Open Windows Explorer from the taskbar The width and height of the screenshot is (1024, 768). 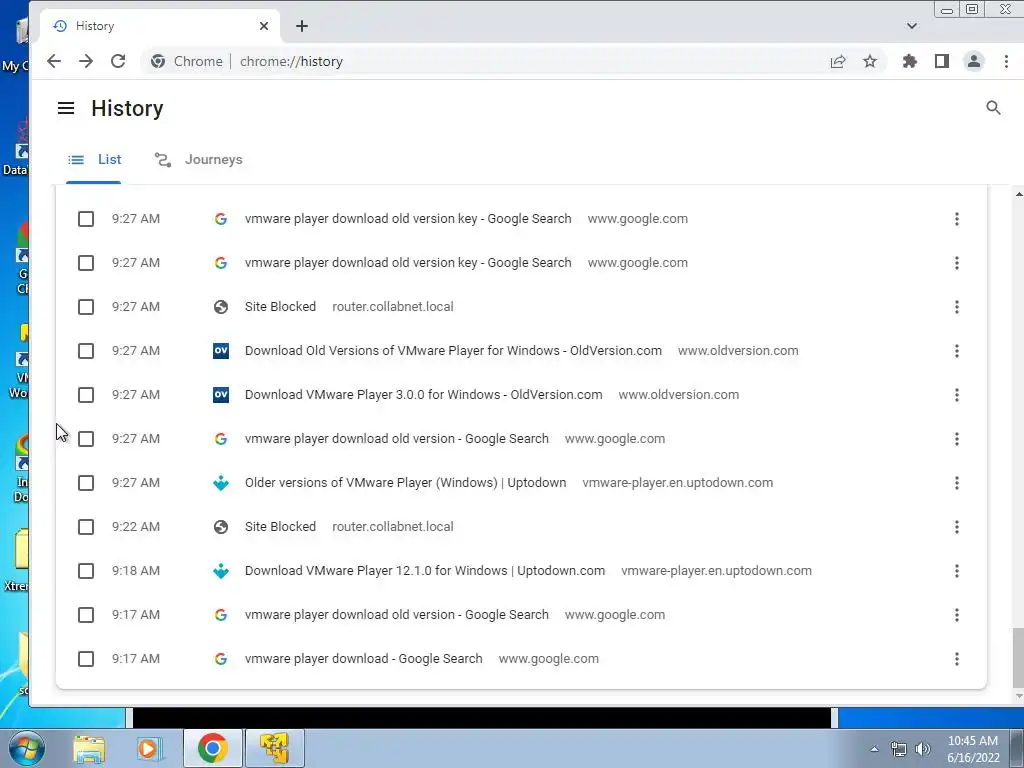[x=89, y=748]
